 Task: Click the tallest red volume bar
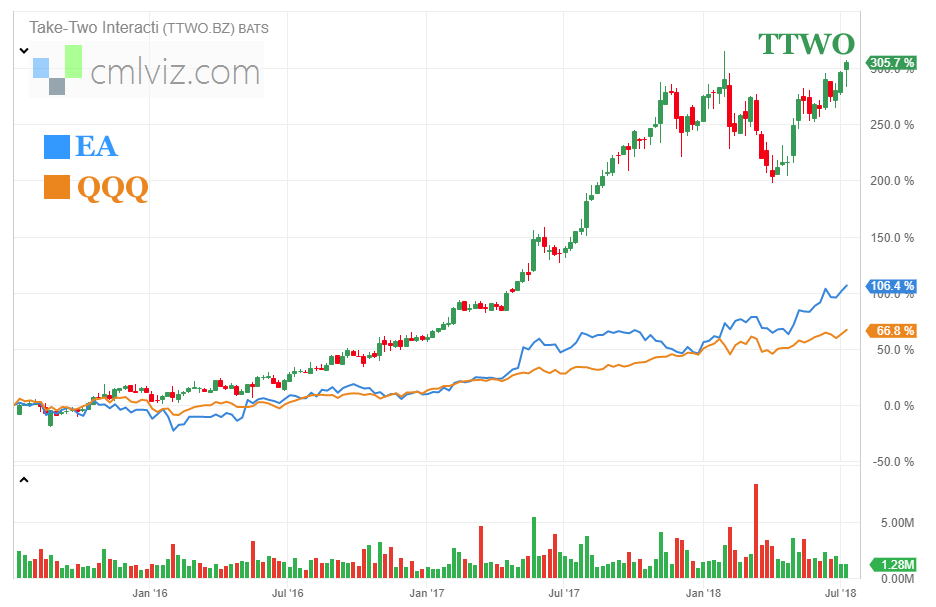756,531
